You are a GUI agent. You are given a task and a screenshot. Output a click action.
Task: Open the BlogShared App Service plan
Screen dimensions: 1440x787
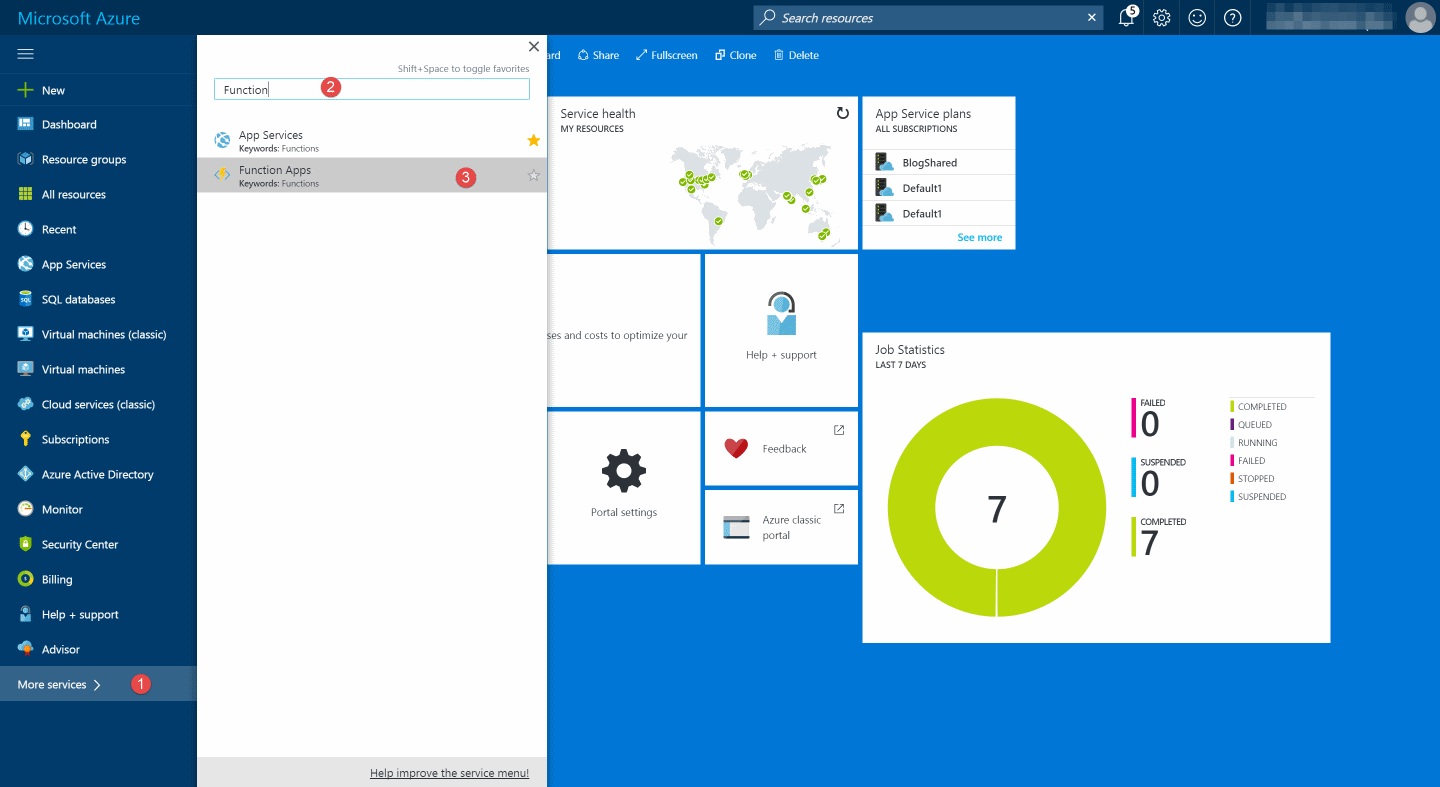point(939,162)
